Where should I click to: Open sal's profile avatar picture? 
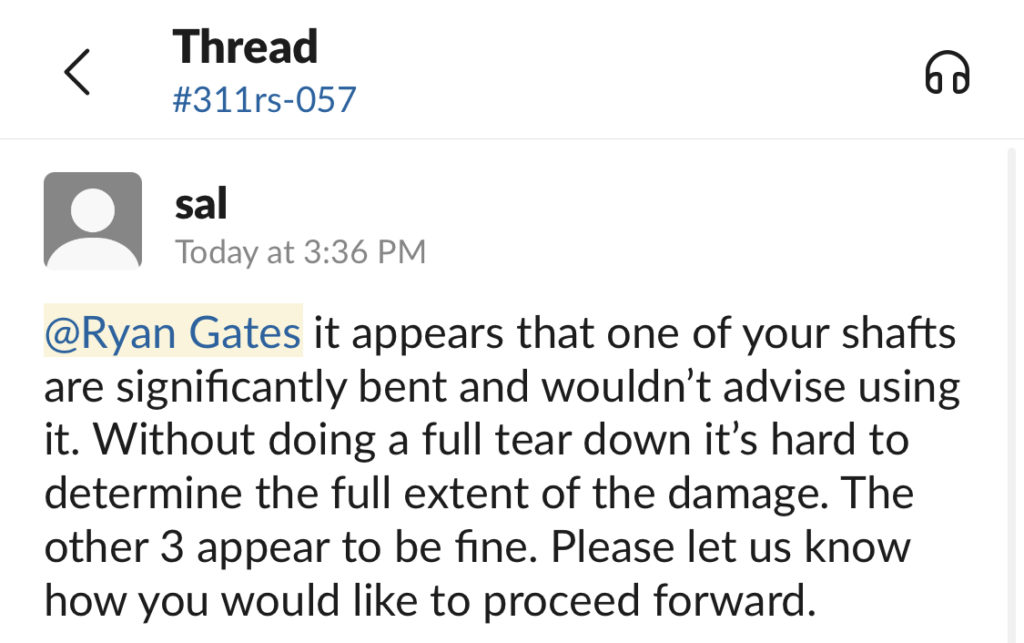click(x=93, y=221)
